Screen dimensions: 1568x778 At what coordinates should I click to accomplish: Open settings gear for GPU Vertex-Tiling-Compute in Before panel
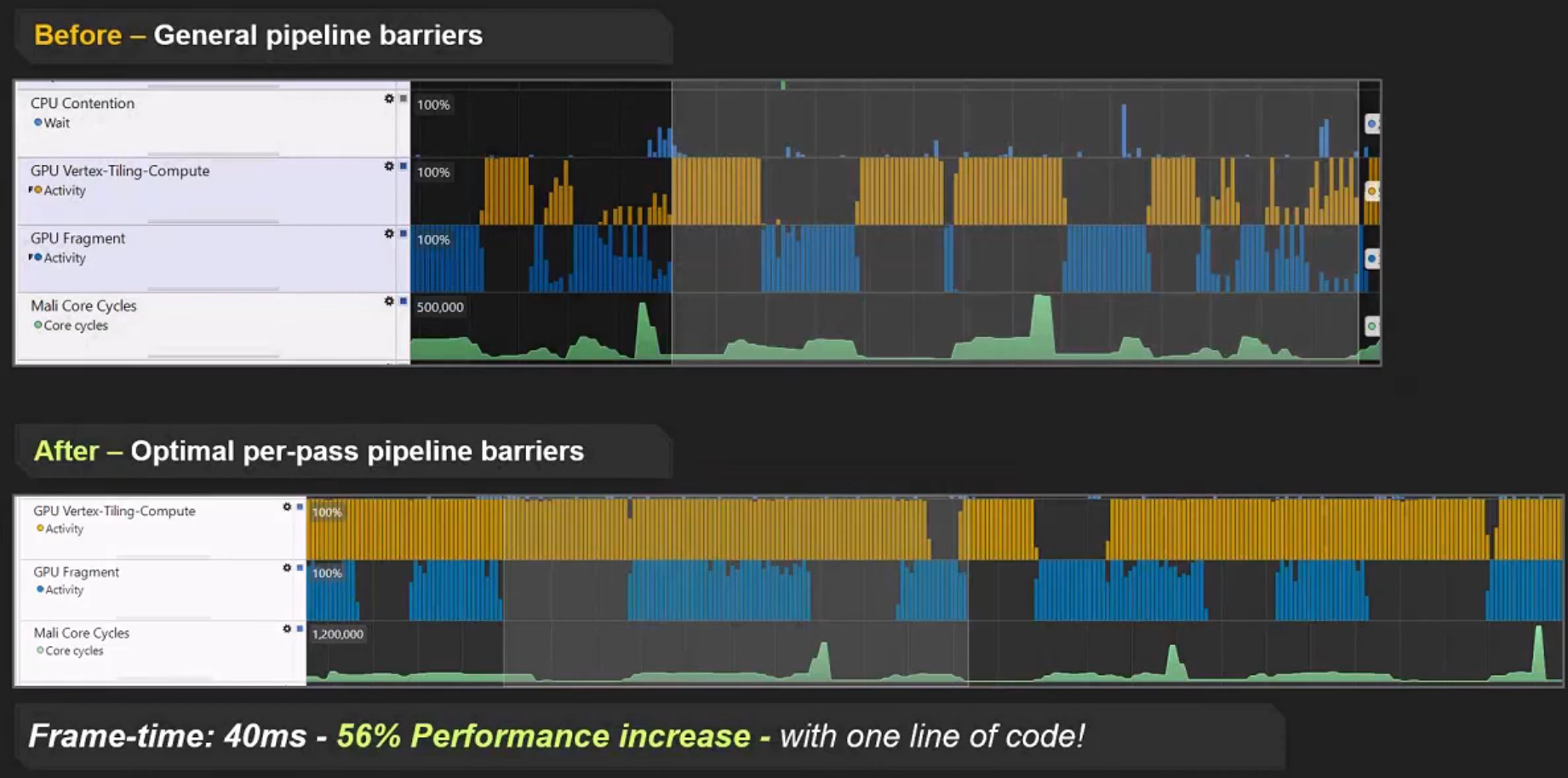click(389, 166)
